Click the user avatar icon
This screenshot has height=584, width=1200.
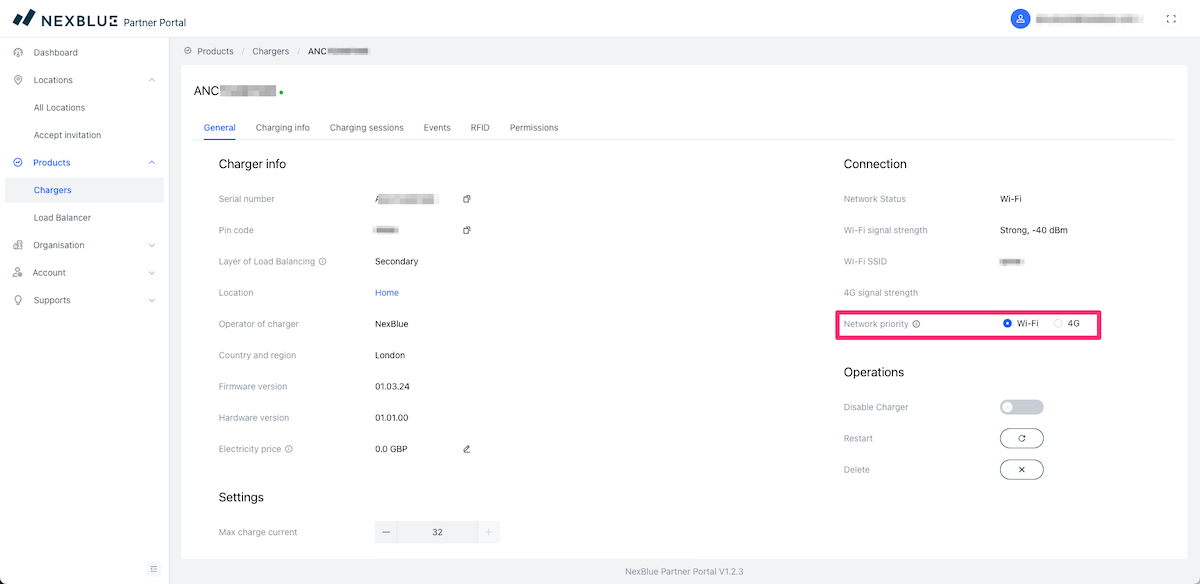tap(1020, 19)
